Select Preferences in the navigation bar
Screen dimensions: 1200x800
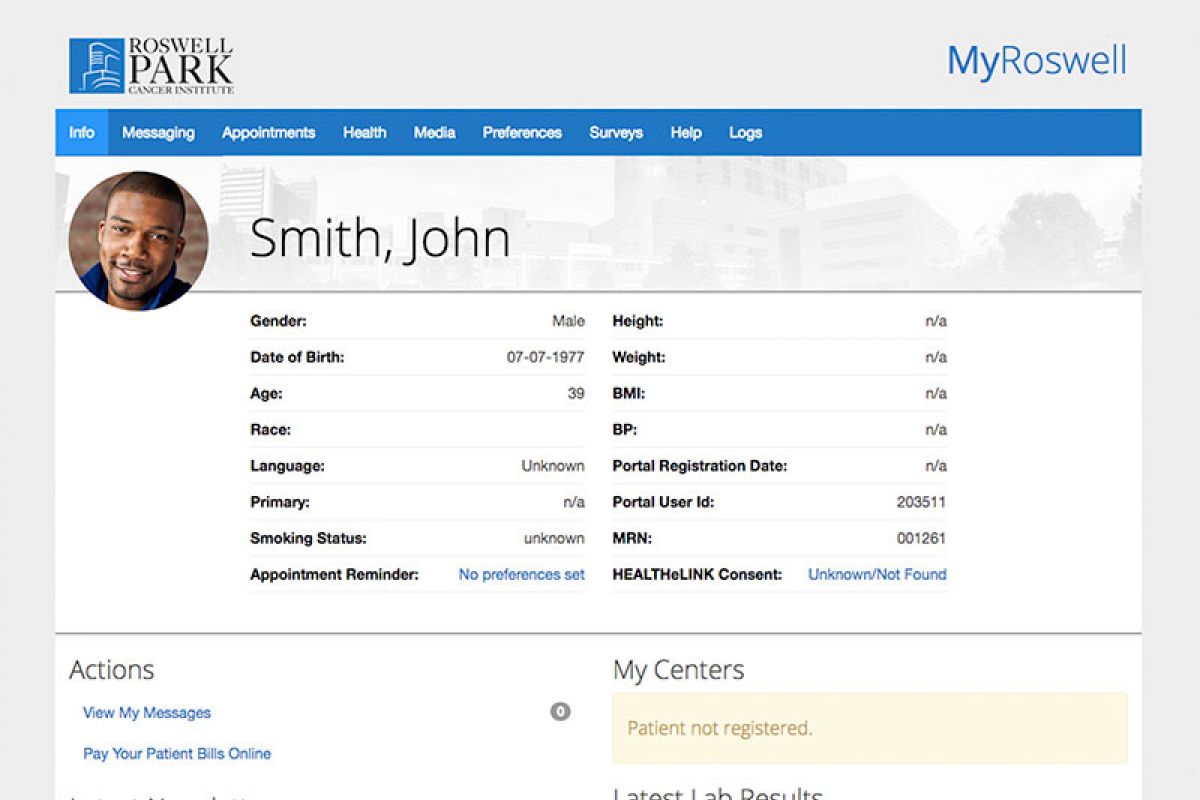[x=522, y=132]
